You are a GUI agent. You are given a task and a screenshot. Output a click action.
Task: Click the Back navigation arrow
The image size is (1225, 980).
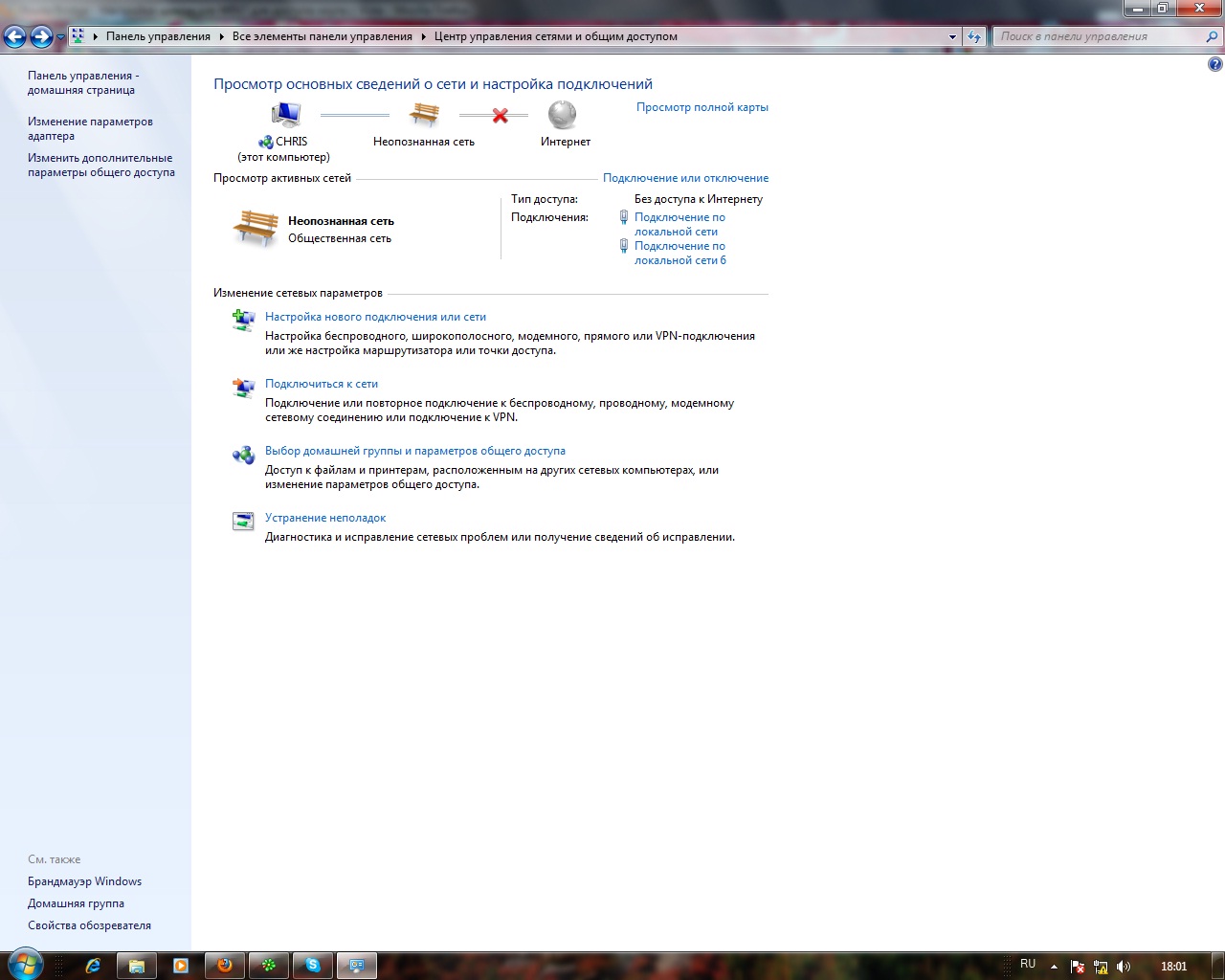coord(15,36)
